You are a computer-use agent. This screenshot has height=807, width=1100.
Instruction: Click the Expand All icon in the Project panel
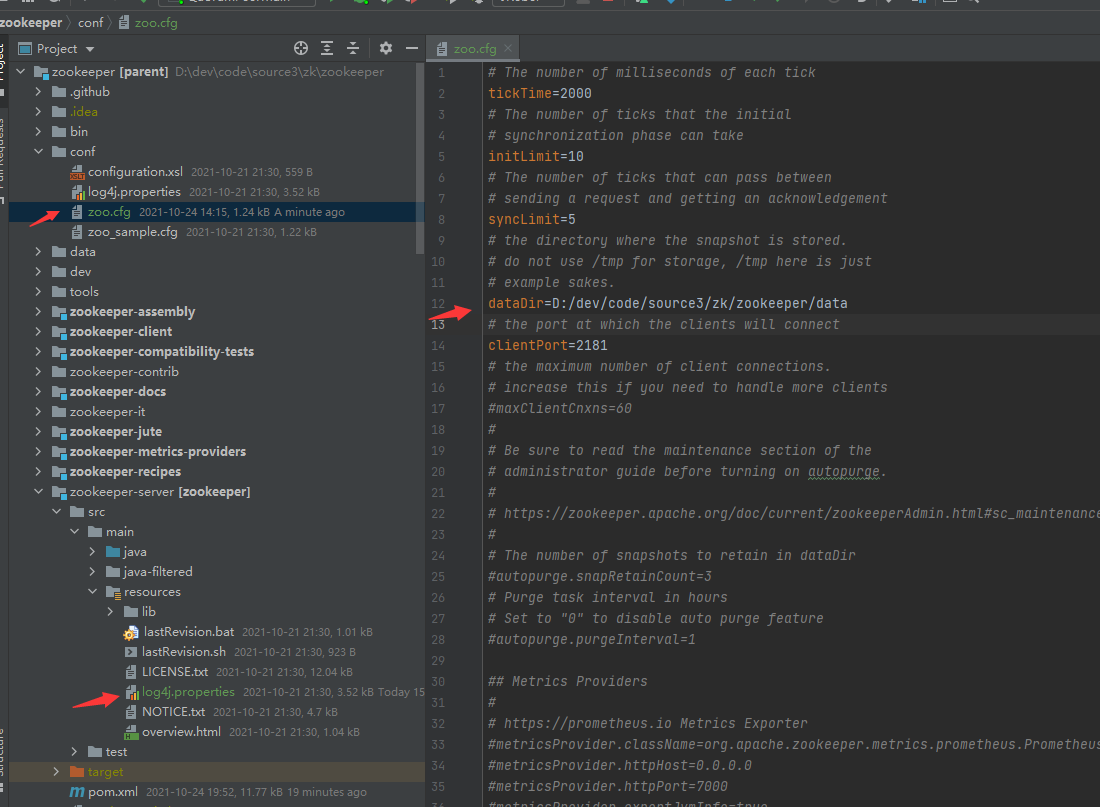point(327,48)
